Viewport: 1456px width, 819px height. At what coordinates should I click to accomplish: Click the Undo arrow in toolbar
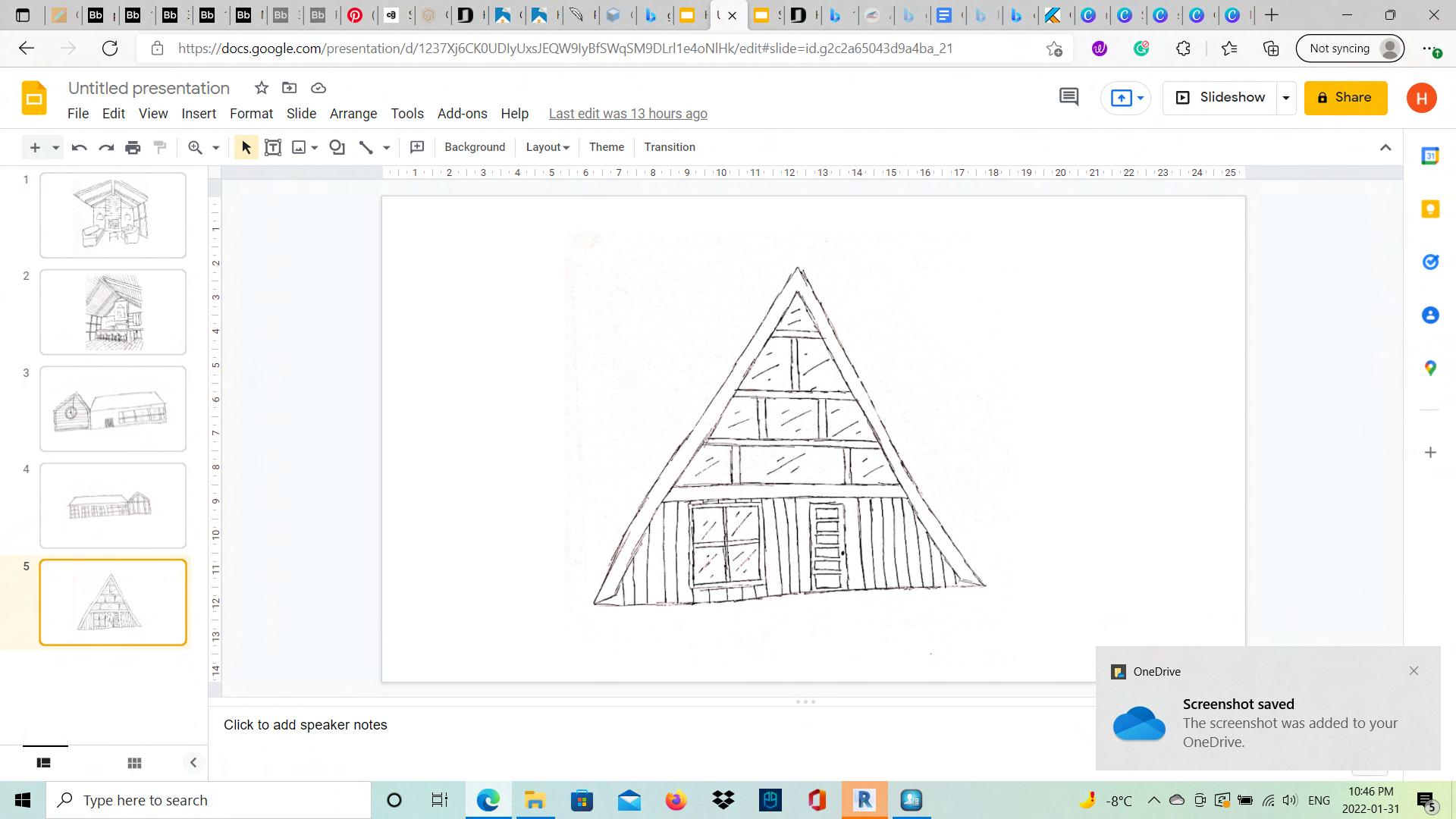[x=79, y=147]
